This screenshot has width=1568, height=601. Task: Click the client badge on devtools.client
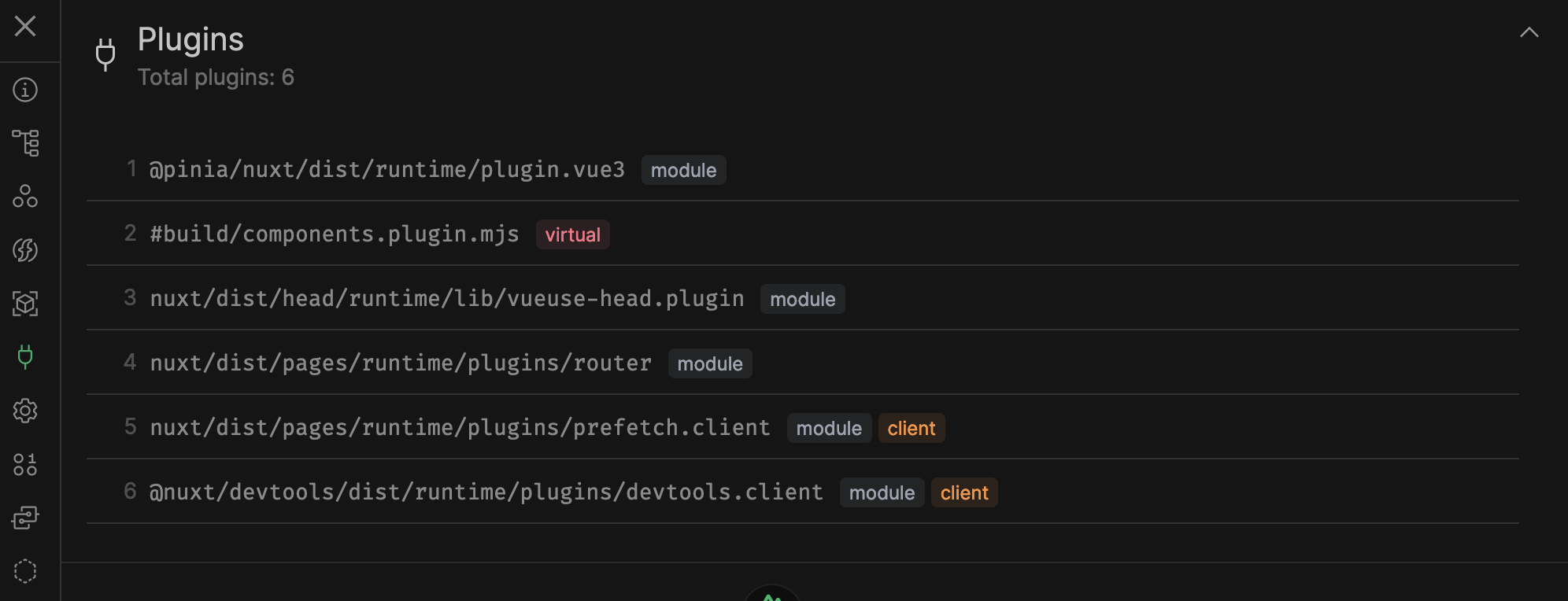pos(964,492)
